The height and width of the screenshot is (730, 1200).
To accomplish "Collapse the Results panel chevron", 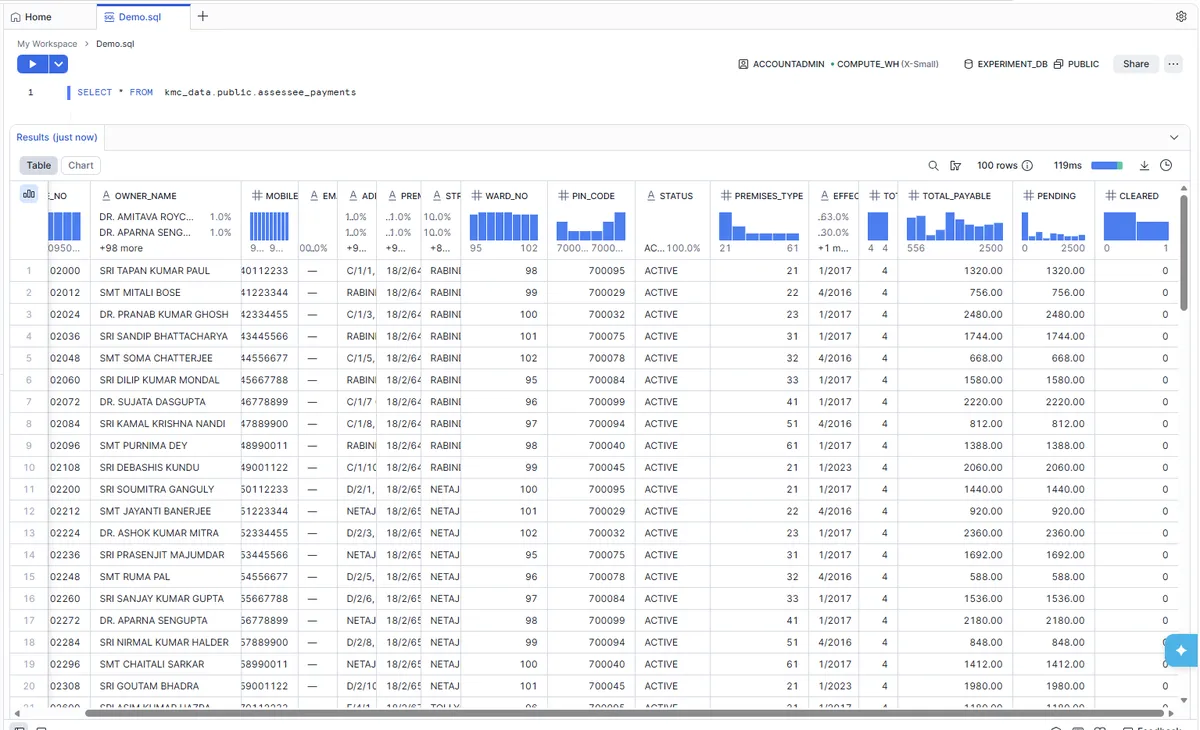I will click(1174, 137).
